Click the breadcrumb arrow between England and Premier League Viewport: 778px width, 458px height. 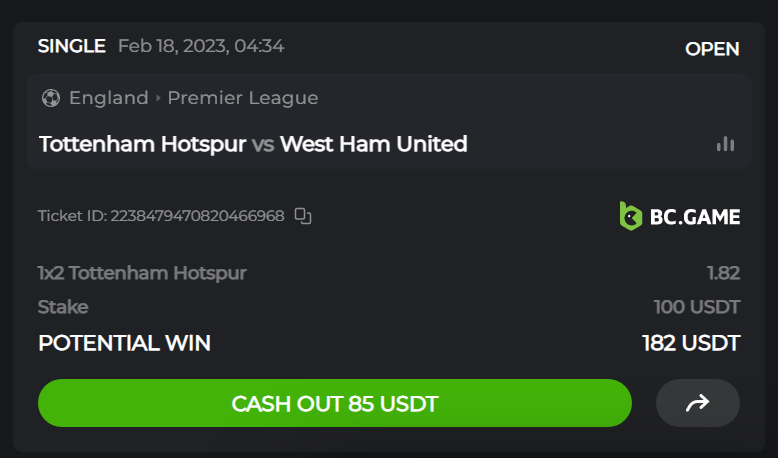pos(158,98)
